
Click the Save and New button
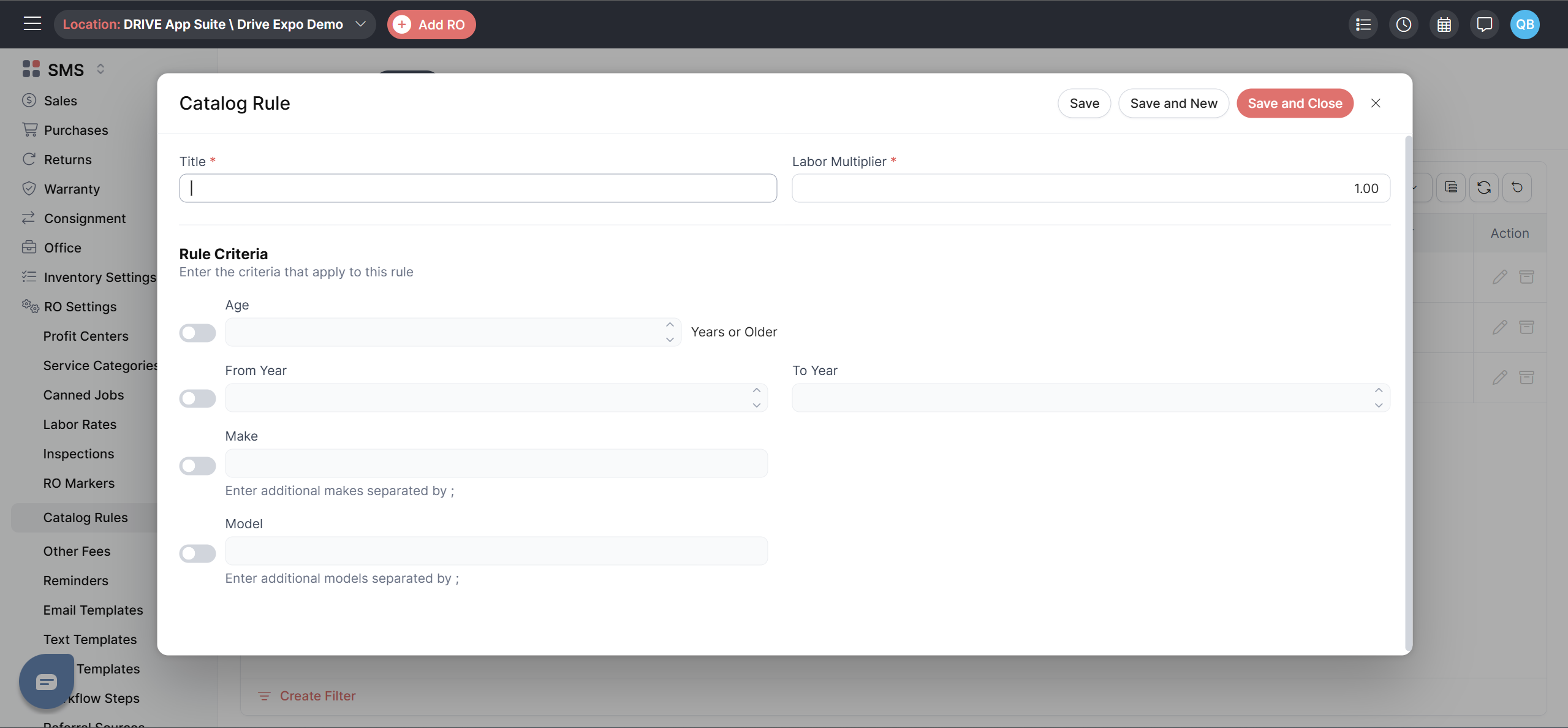pos(1173,103)
